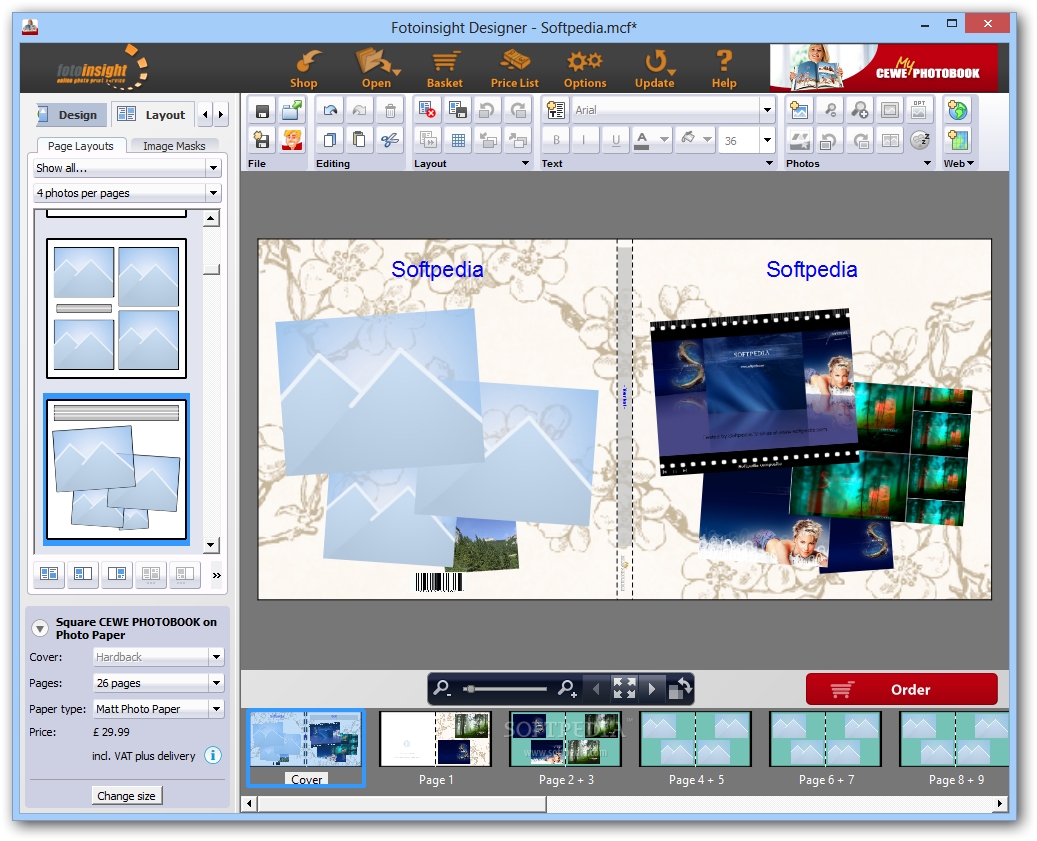The image size is (1037, 841).
Task: Expand the Layout group arrow
Action: (x=526, y=163)
